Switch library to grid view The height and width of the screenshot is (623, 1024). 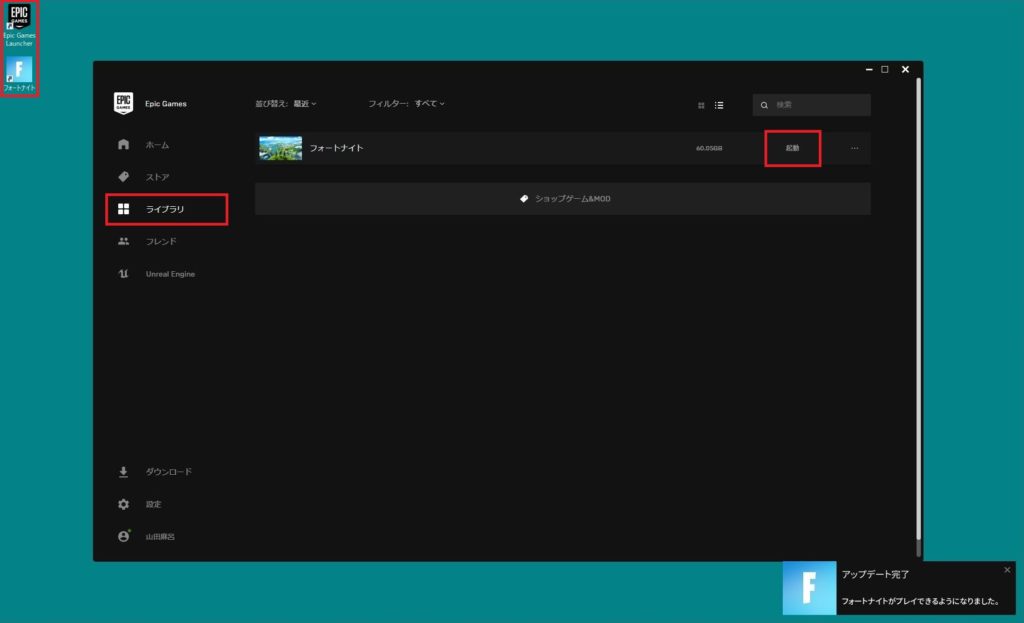(701, 105)
